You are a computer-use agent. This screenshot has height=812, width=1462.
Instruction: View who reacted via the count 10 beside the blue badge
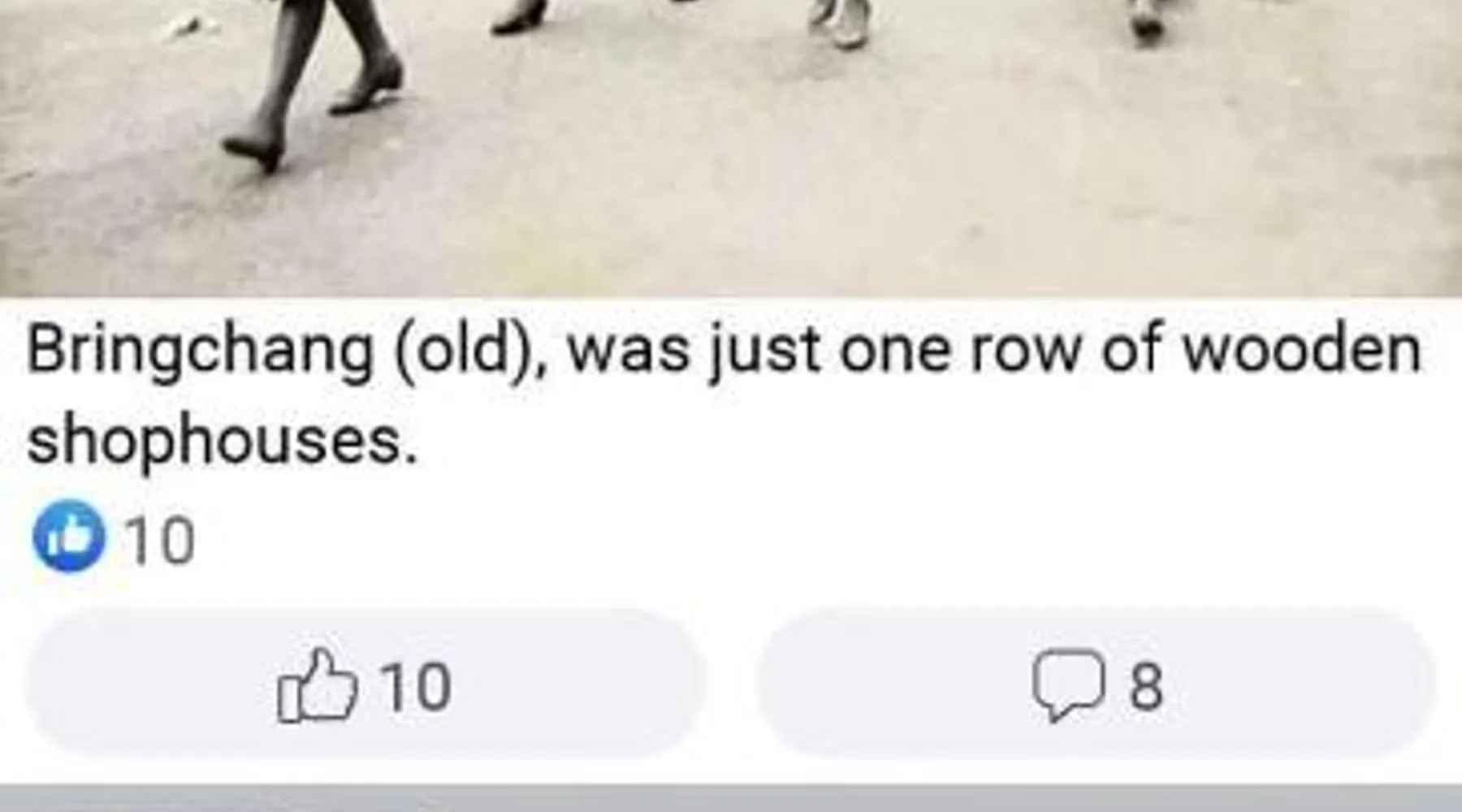(x=159, y=539)
